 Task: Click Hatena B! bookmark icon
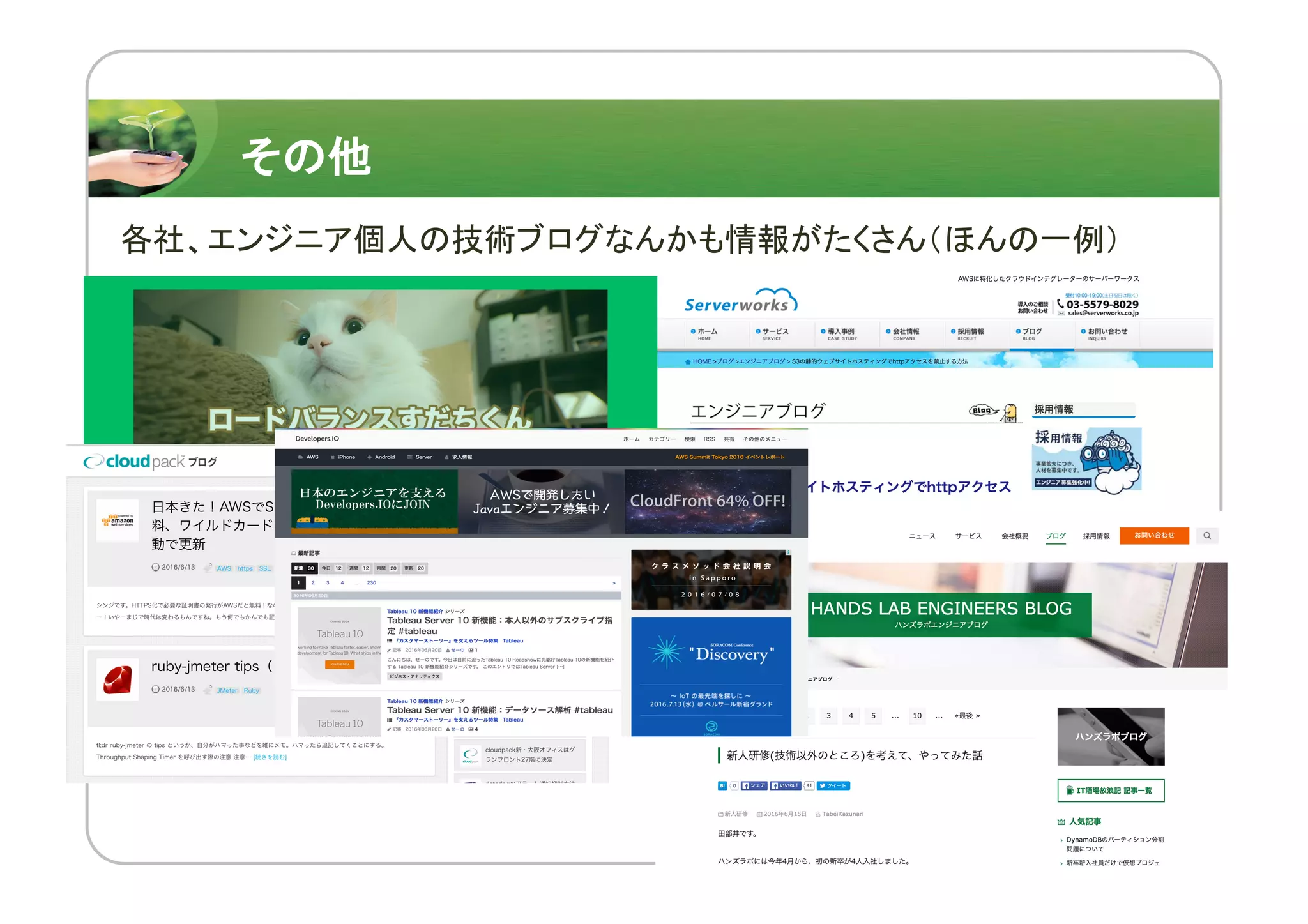coord(722,785)
